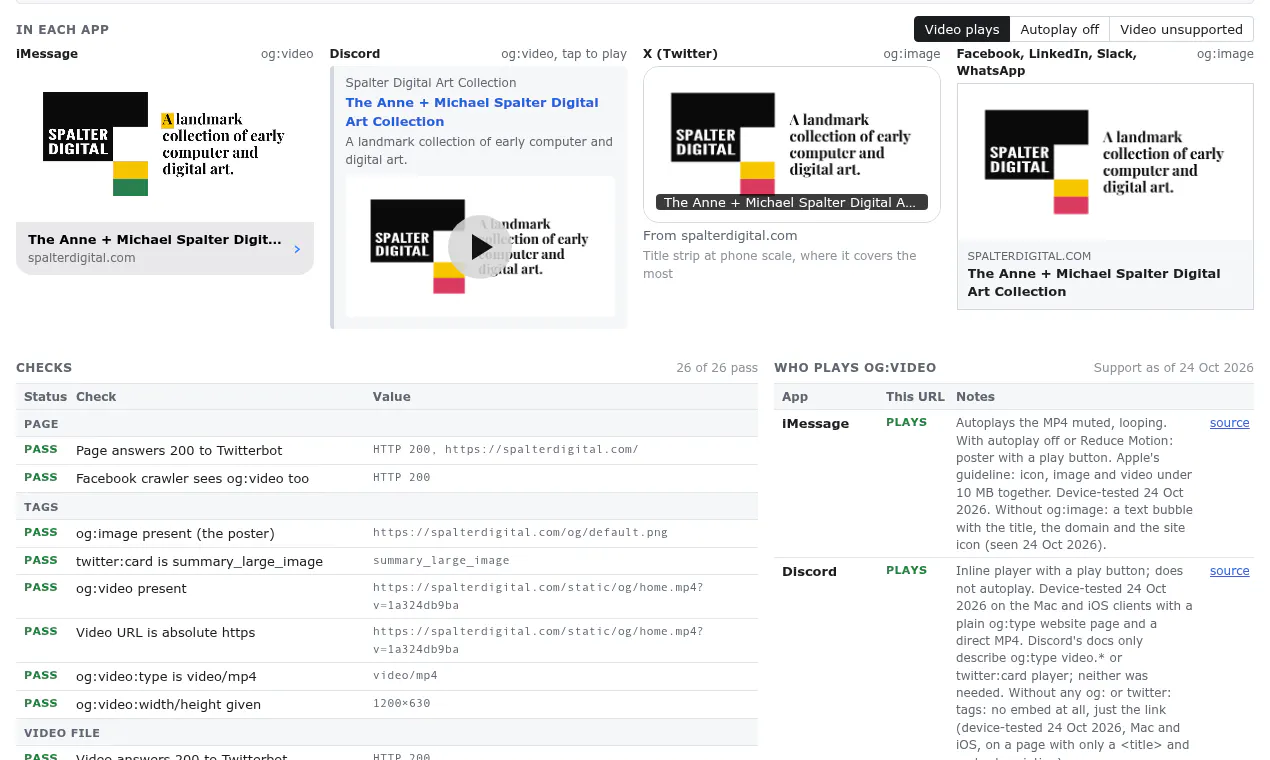Click the "og:video, tap to play" Discord label
This screenshot has height=760, width=1270.
point(564,54)
